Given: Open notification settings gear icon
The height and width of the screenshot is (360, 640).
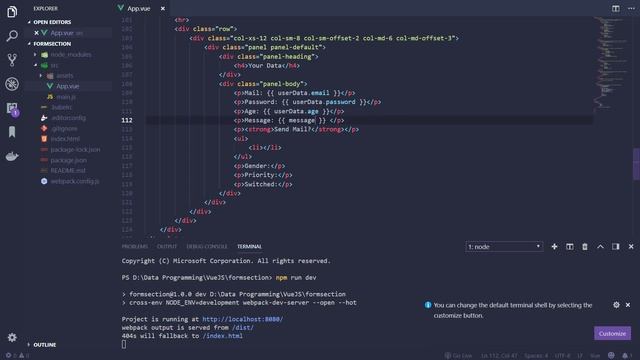Looking at the screenshot, I should tap(616, 305).
